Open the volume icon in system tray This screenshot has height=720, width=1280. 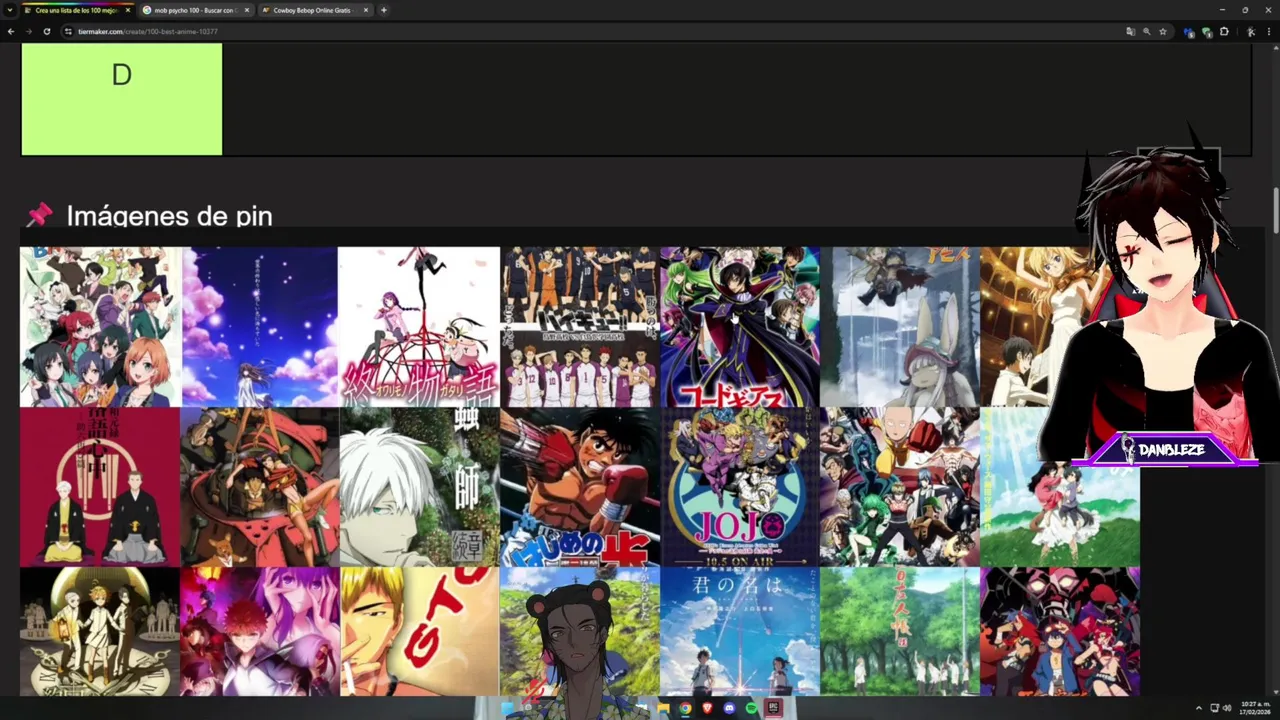(1227, 708)
